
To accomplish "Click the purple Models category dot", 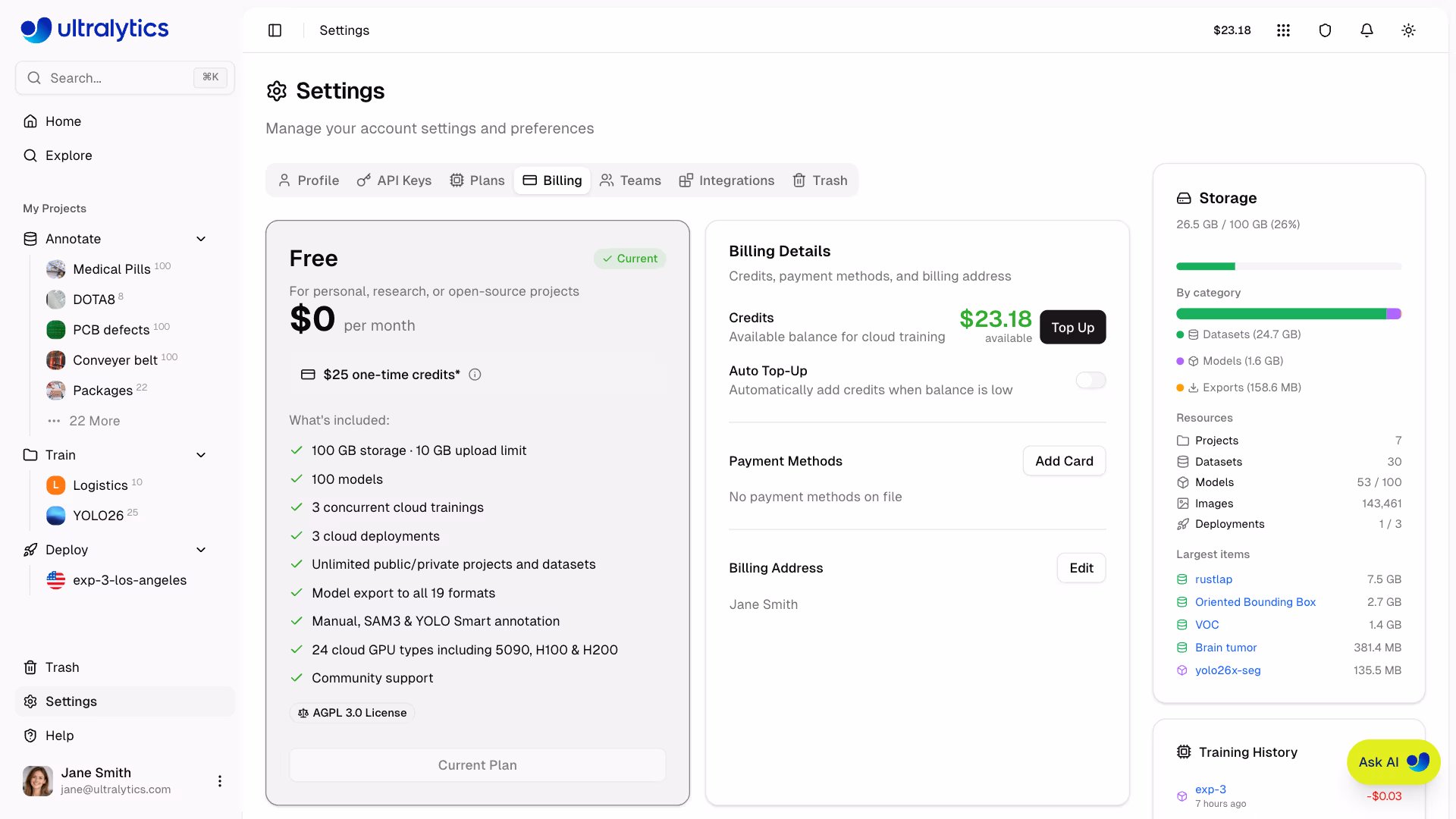I will pyautogui.click(x=1180, y=361).
